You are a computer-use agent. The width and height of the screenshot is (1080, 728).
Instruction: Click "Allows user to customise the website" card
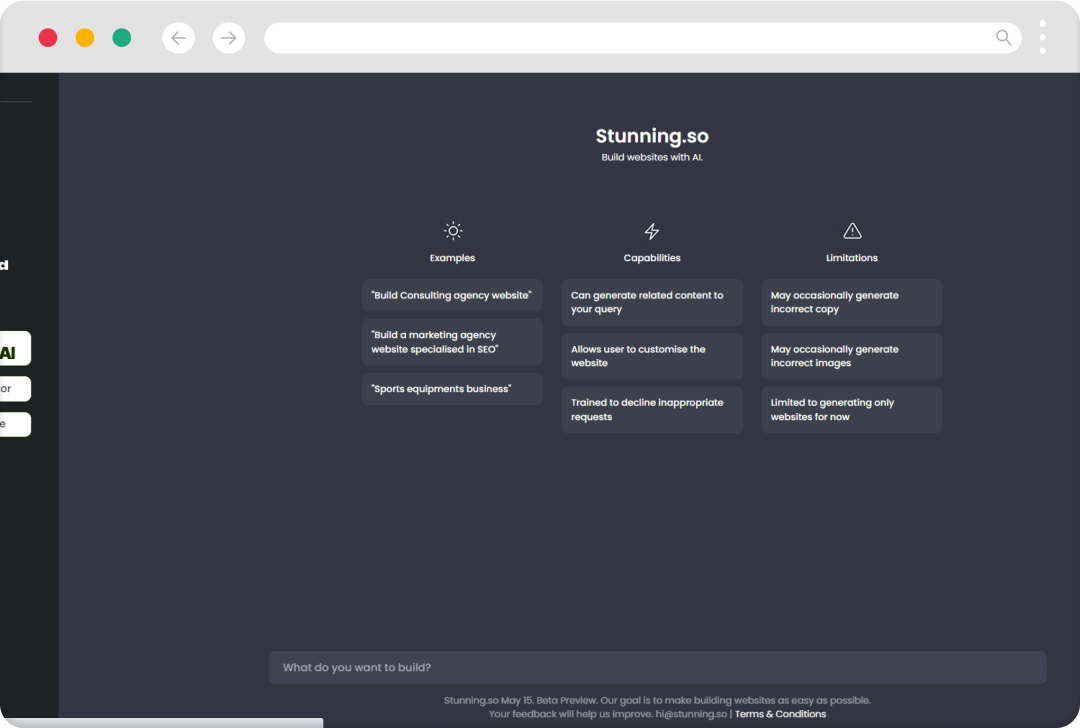click(652, 356)
